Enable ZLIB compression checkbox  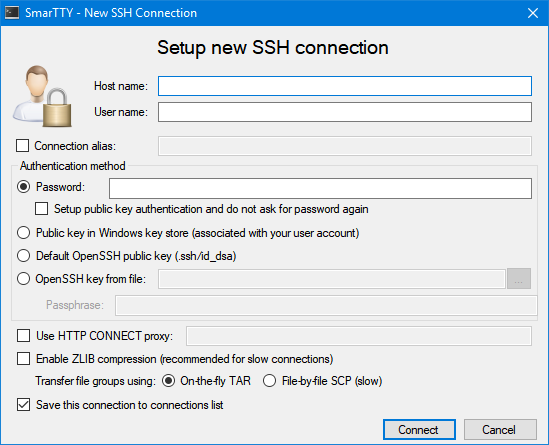23,359
